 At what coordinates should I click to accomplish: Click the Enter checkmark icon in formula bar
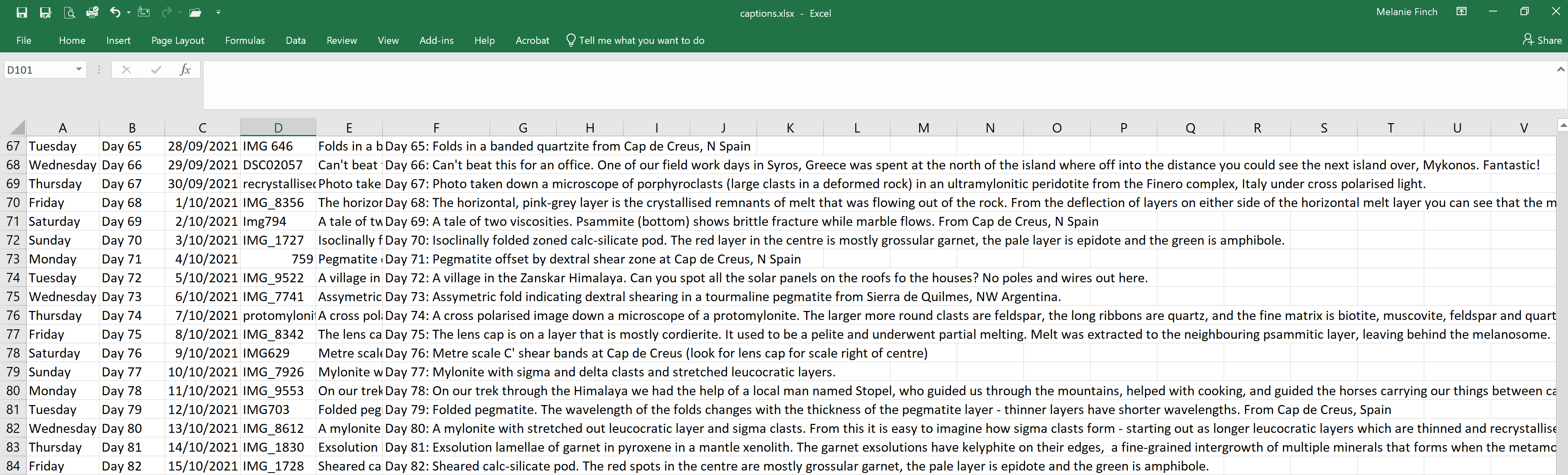pos(156,69)
